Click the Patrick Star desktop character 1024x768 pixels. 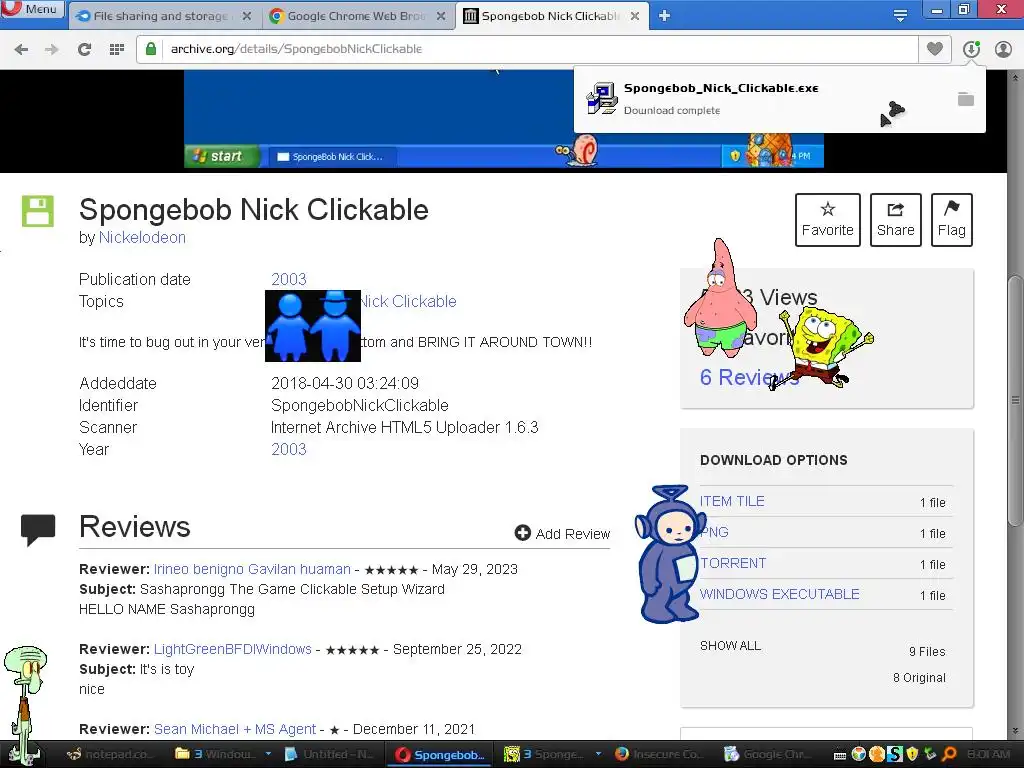tap(720, 298)
